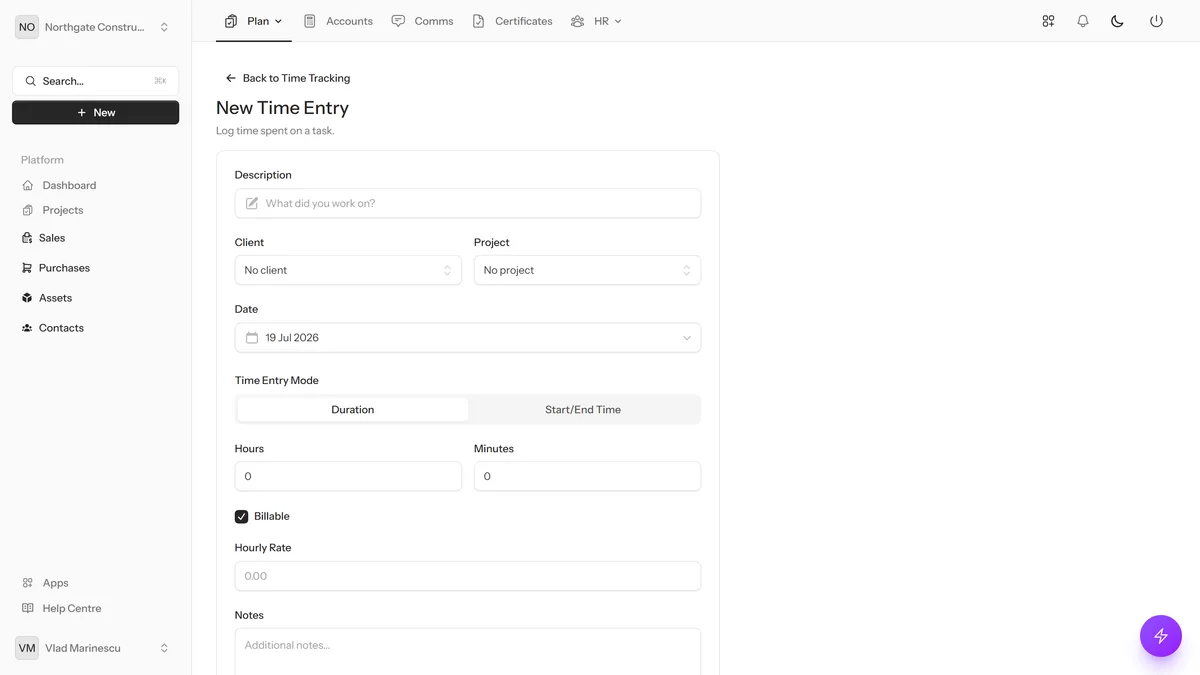Screen dimensions: 1200x675
Task: Open the Plan menu tab
Action: (254, 21)
